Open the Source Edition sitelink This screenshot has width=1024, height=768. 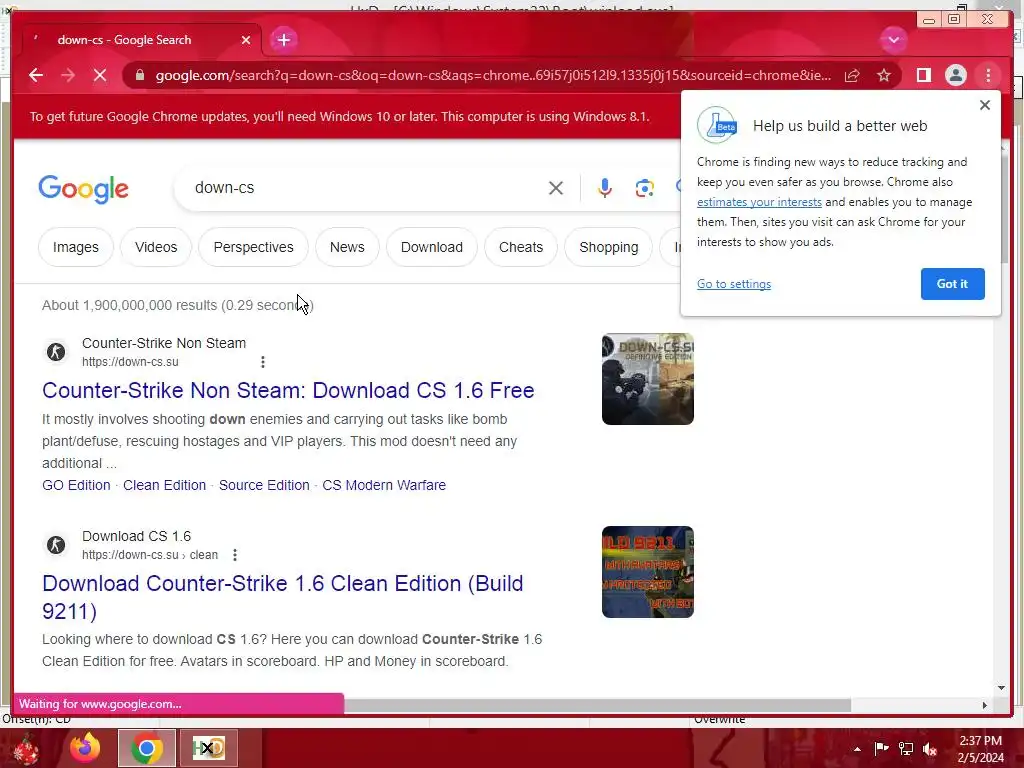[264, 485]
